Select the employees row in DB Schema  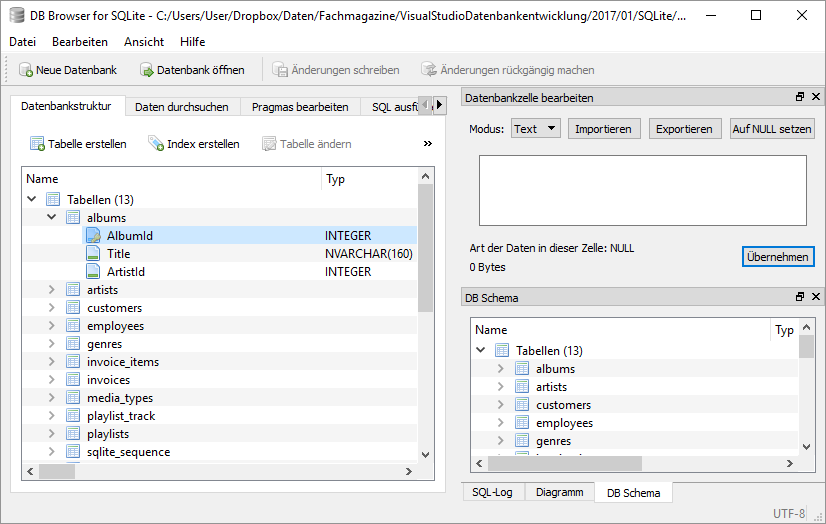(x=635, y=423)
